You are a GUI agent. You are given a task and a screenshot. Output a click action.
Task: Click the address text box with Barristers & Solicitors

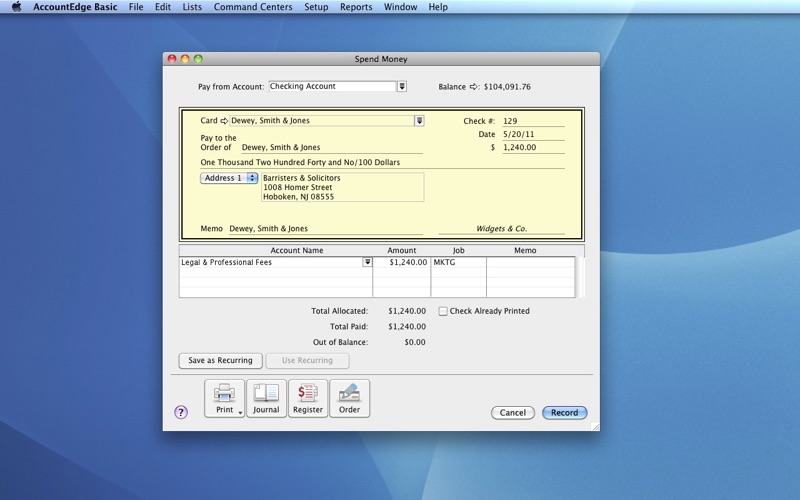click(x=342, y=187)
